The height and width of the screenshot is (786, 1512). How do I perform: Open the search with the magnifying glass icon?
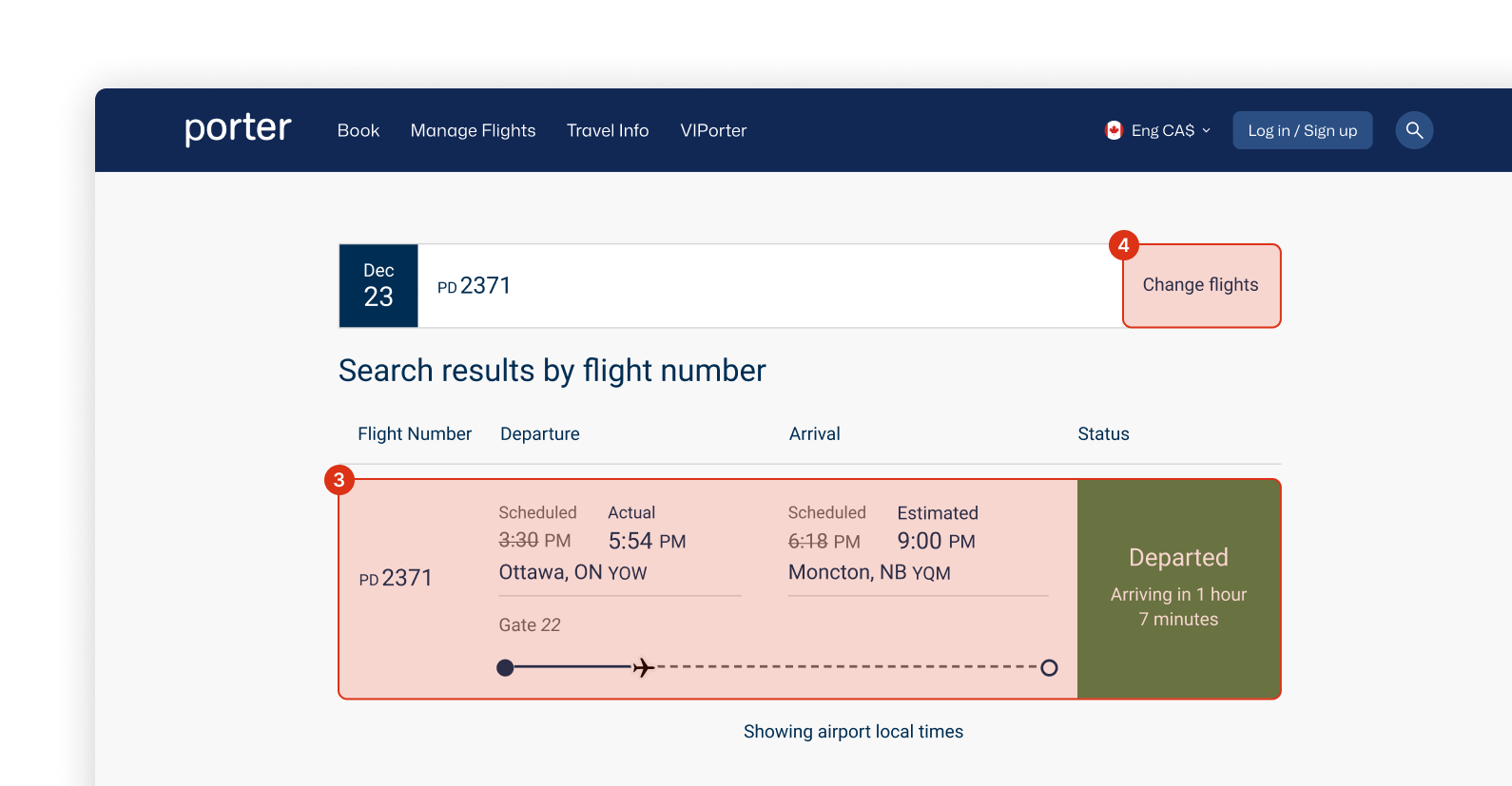point(1414,130)
